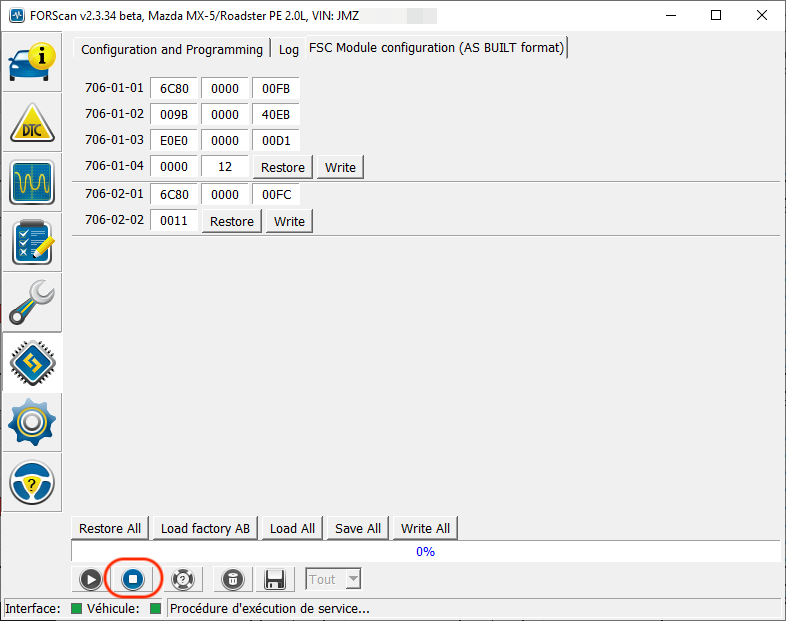Image resolution: width=786 pixels, height=621 pixels.
Task: Click the 706-01-02 row label
Action: click(x=114, y=114)
